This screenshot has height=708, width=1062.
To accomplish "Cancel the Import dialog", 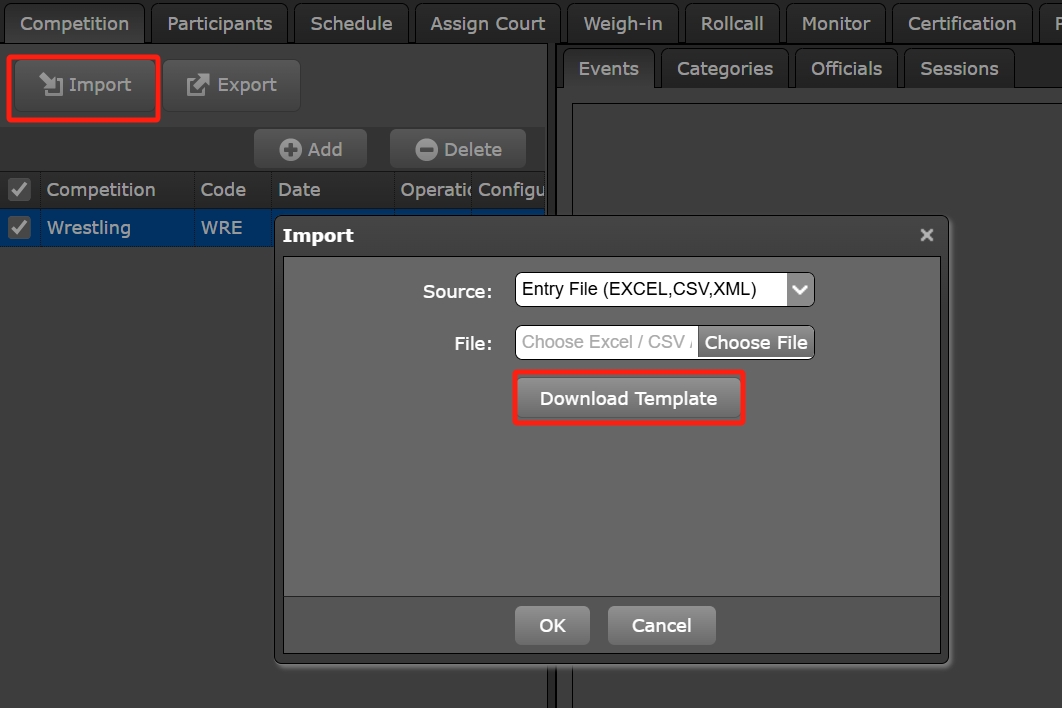I will coord(661,625).
